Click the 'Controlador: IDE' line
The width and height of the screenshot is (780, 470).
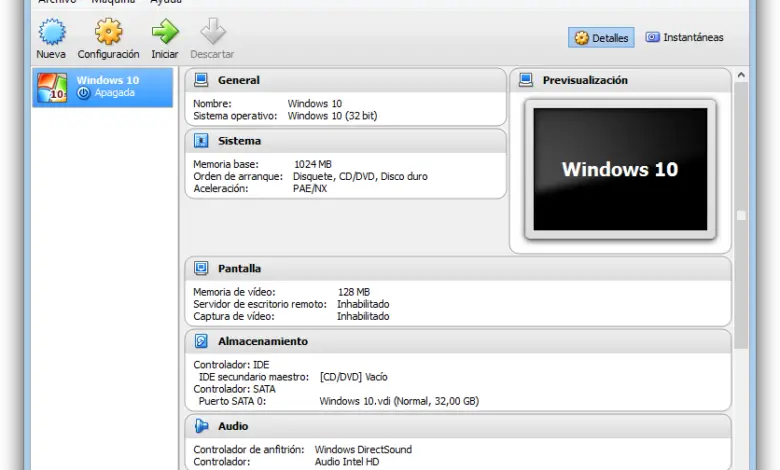pyautogui.click(x=231, y=365)
